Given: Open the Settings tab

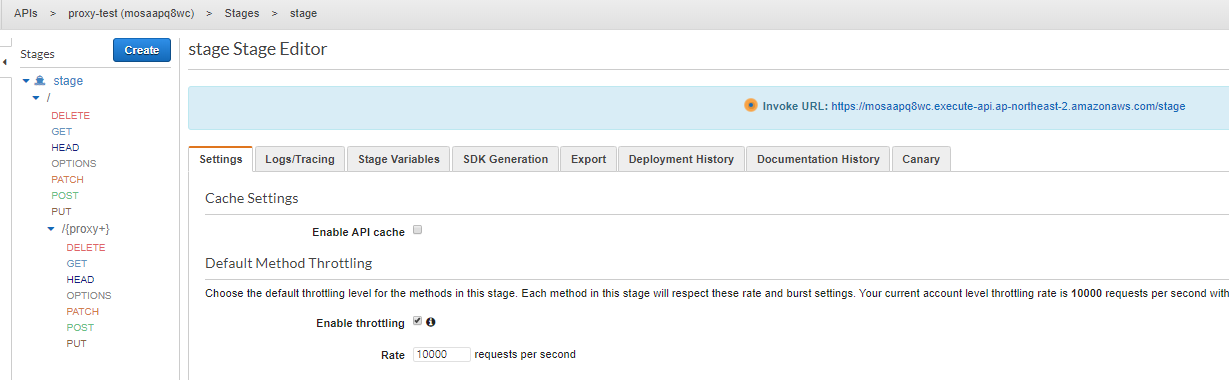Looking at the screenshot, I should tap(220, 159).
